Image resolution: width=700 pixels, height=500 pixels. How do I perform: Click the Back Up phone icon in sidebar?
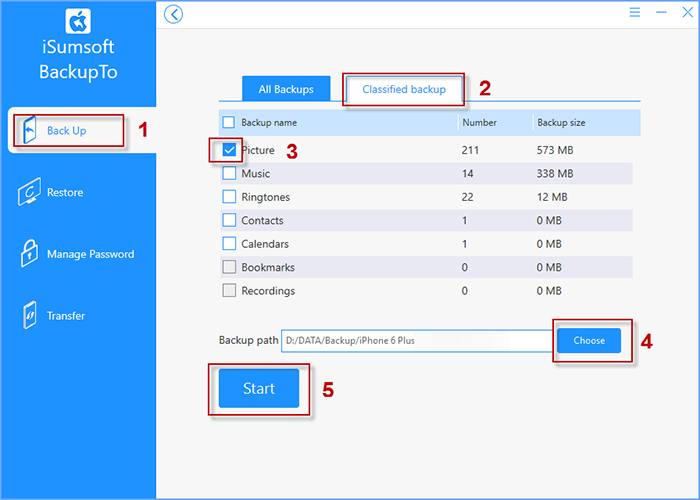click(x=29, y=130)
